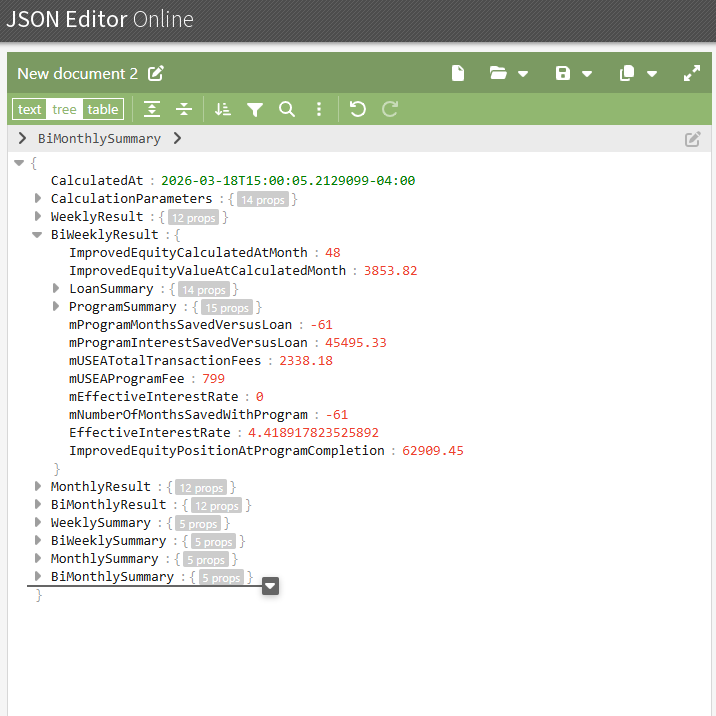Open the save document dropdown
This screenshot has height=716, width=716.
tap(574, 73)
